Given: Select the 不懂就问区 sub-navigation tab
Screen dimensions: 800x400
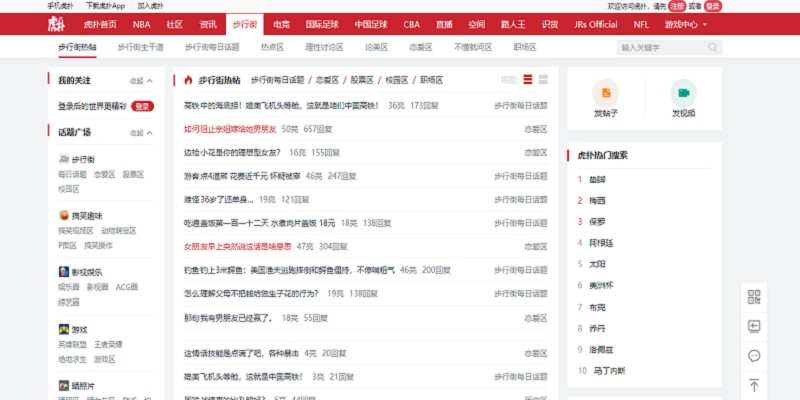Looking at the screenshot, I should coord(473,47).
